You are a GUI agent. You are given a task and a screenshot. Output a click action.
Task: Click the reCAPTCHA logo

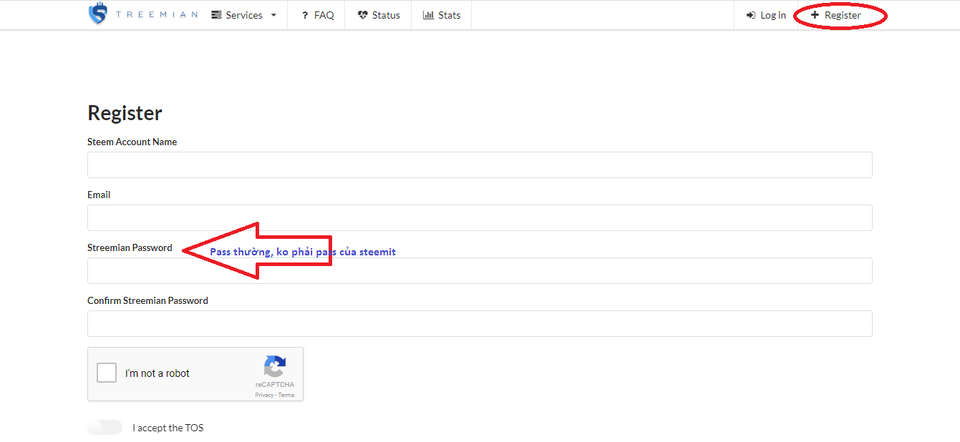pyautogui.click(x=275, y=366)
